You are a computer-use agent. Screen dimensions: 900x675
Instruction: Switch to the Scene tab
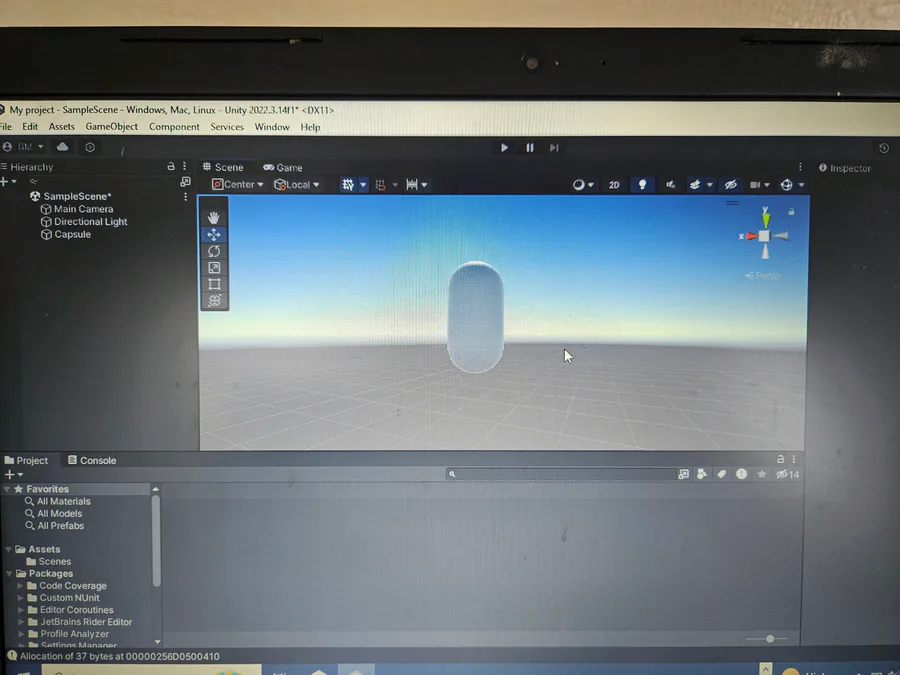(223, 167)
